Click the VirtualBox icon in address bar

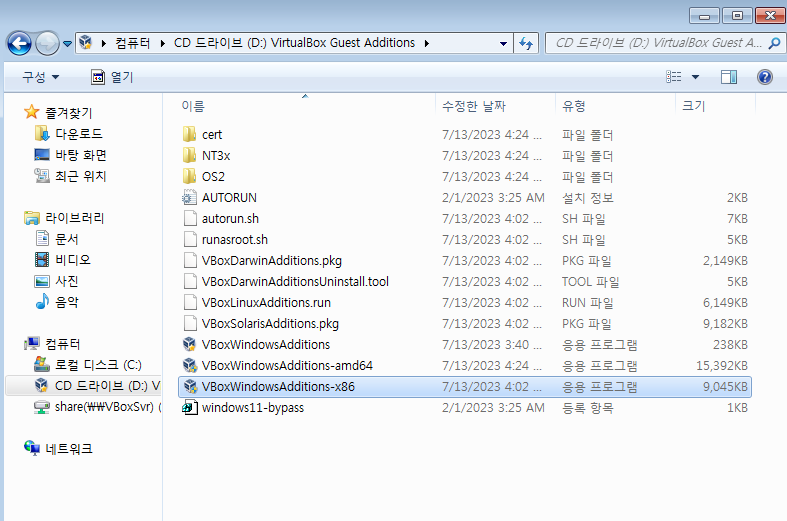tap(86, 43)
